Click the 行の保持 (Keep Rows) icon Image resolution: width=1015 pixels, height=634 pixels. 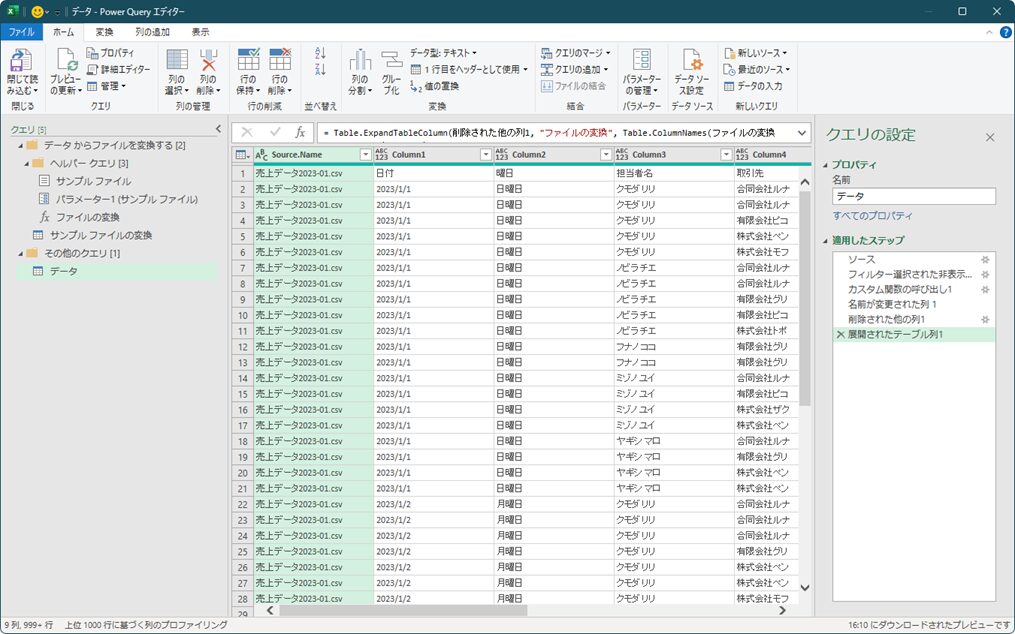click(x=249, y=60)
